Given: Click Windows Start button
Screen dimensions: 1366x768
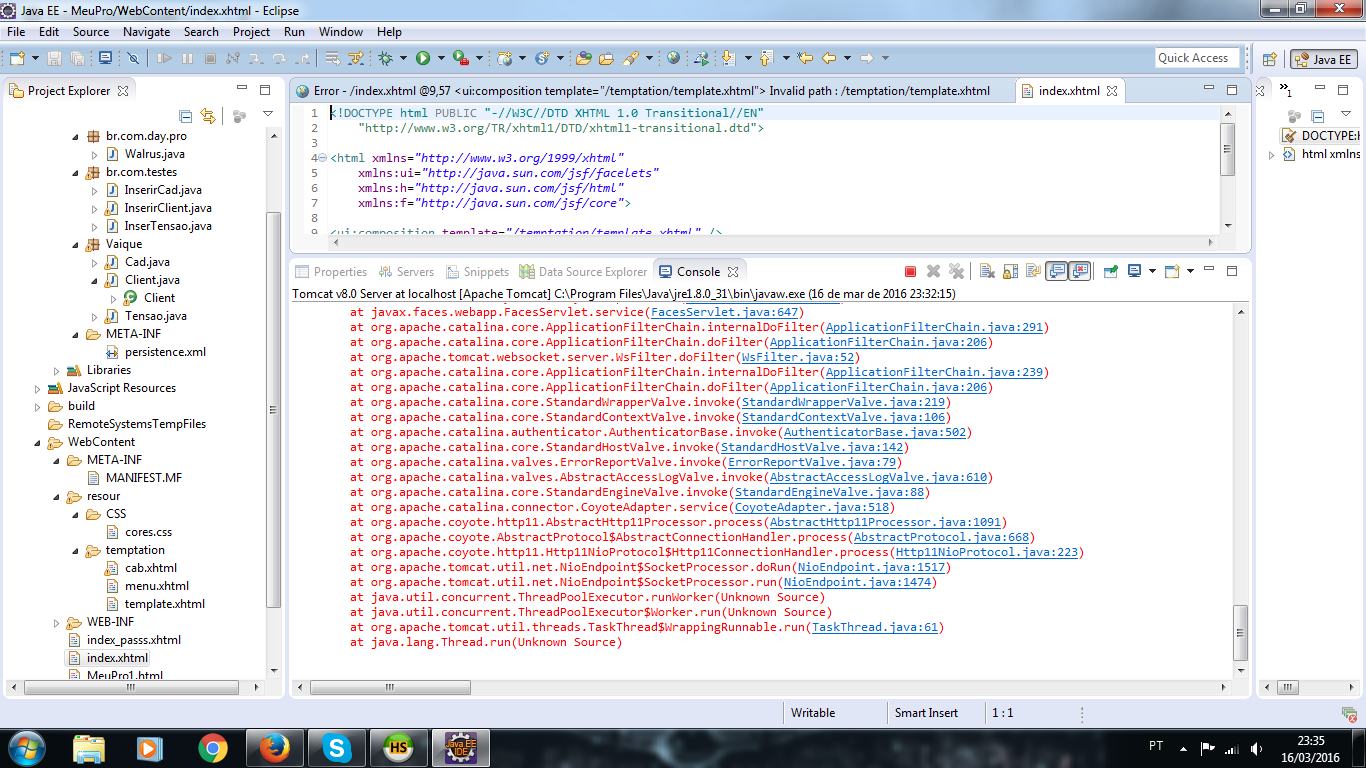Looking at the screenshot, I should click(x=26, y=747).
